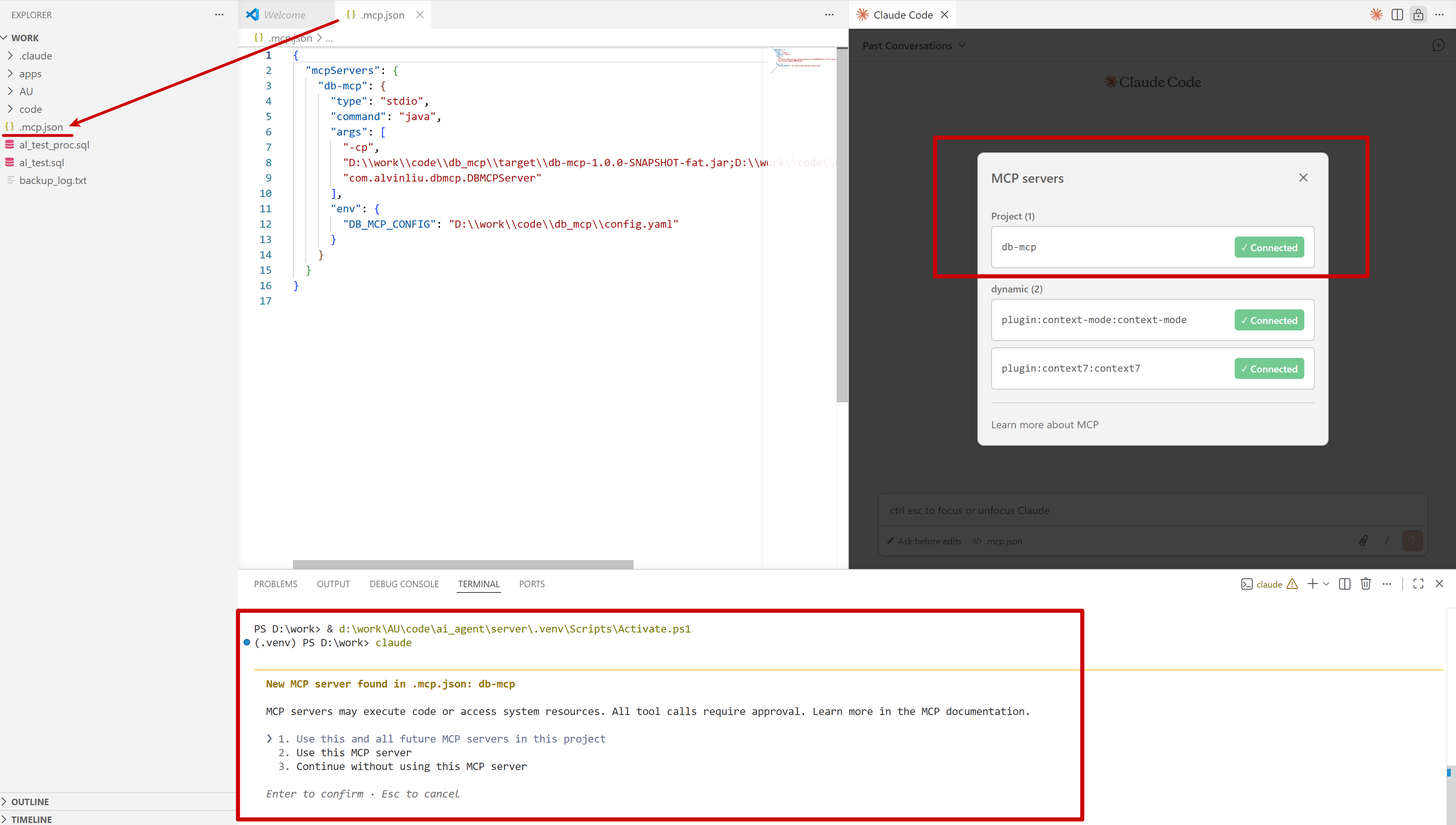Maximize the terminal panel via the fullscreen icon
This screenshot has width=1456, height=825.
click(x=1418, y=584)
